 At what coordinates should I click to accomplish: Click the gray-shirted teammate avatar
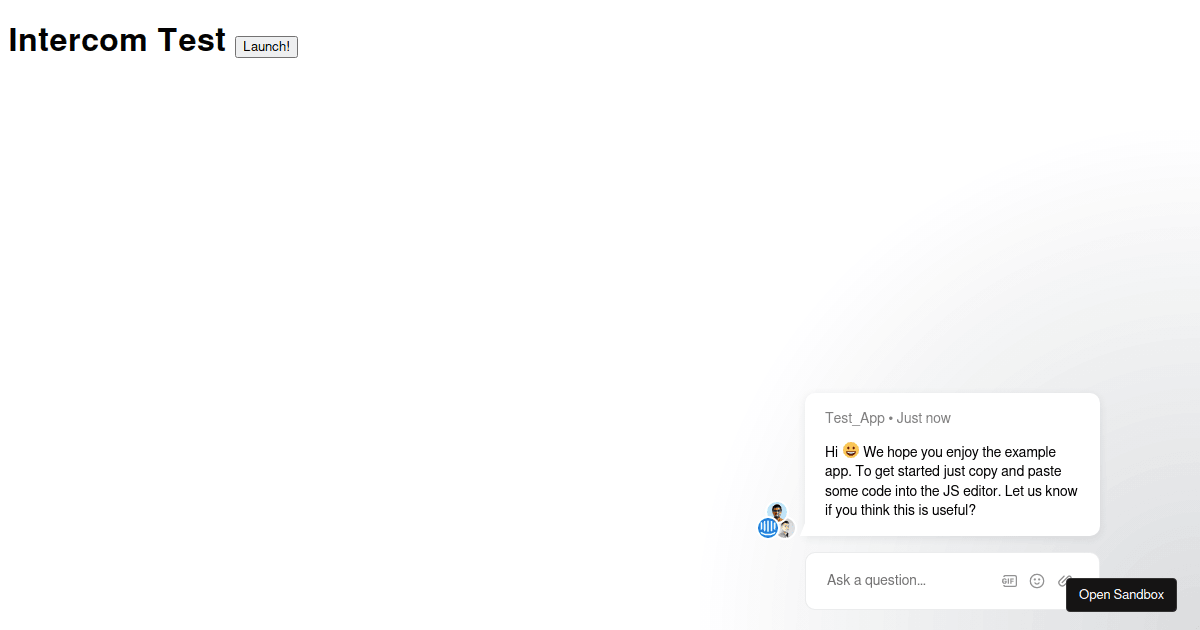787,529
